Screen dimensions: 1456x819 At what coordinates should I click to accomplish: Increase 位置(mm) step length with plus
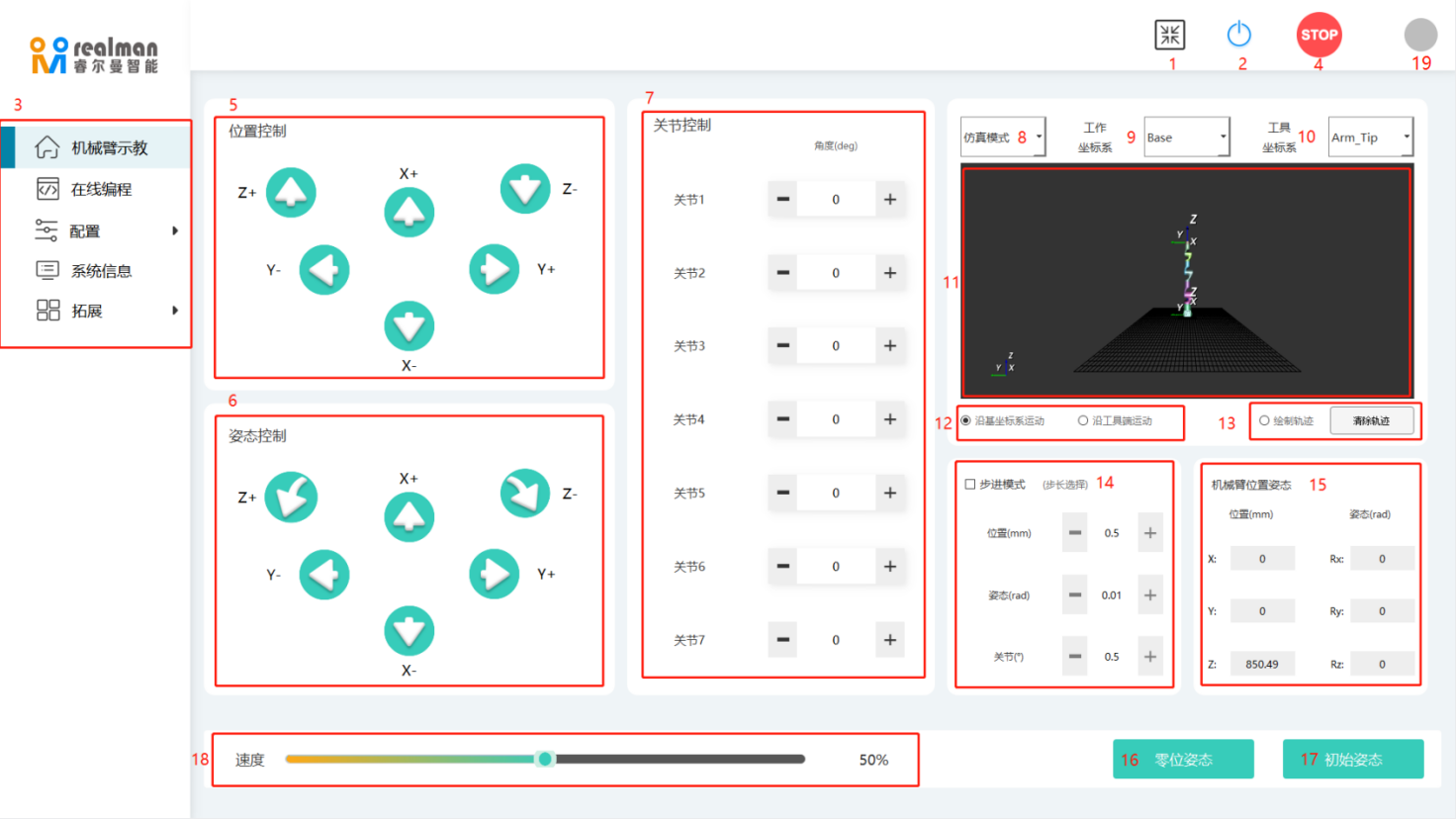pyautogui.click(x=1150, y=533)
